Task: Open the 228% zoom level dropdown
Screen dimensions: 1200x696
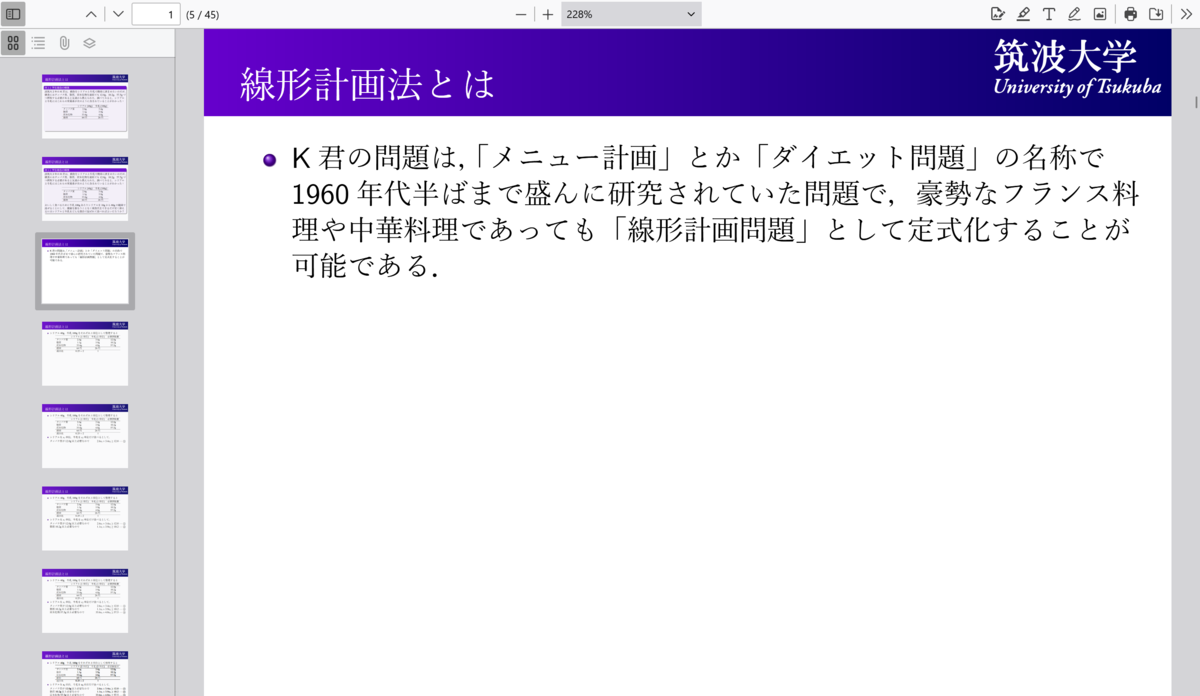Action: click(631, 14)
